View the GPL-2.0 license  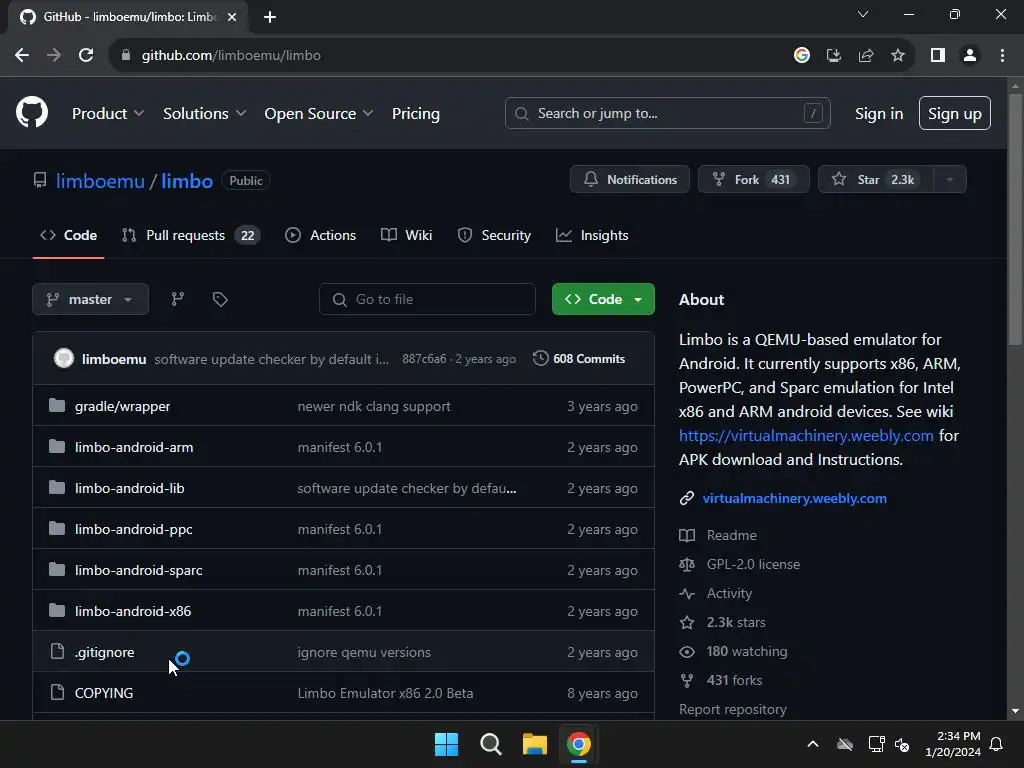pyautogui.click(x=753, y=564)
